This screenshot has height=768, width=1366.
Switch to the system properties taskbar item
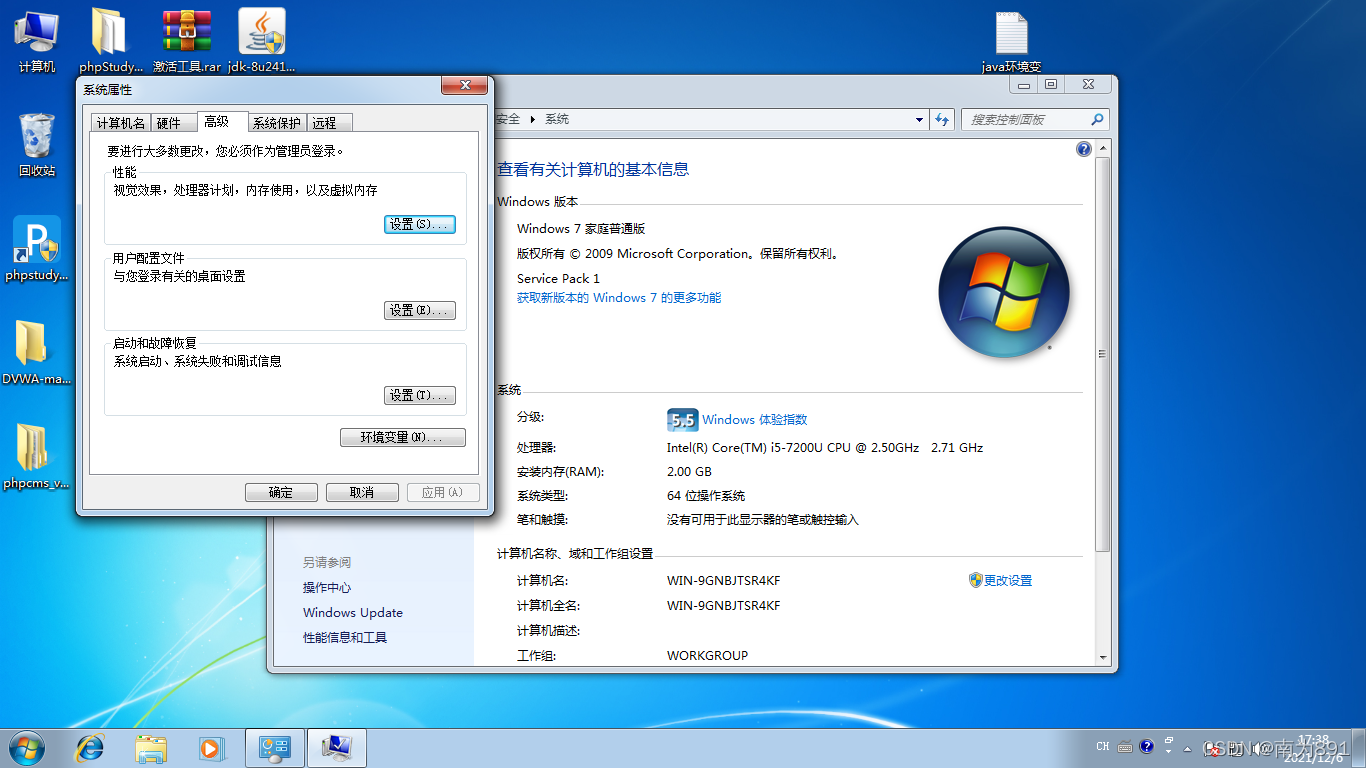[337, 748]
